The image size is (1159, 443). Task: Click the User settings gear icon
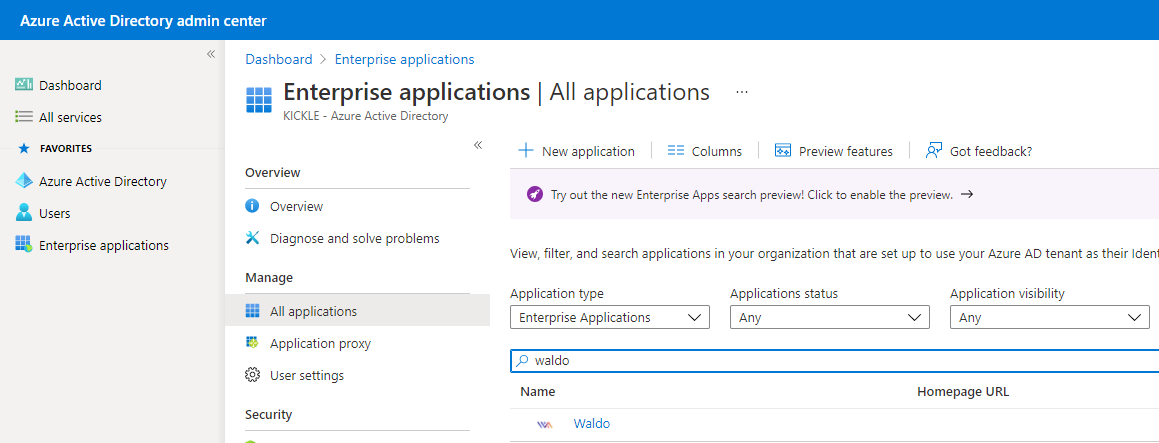tap(252, 375)
